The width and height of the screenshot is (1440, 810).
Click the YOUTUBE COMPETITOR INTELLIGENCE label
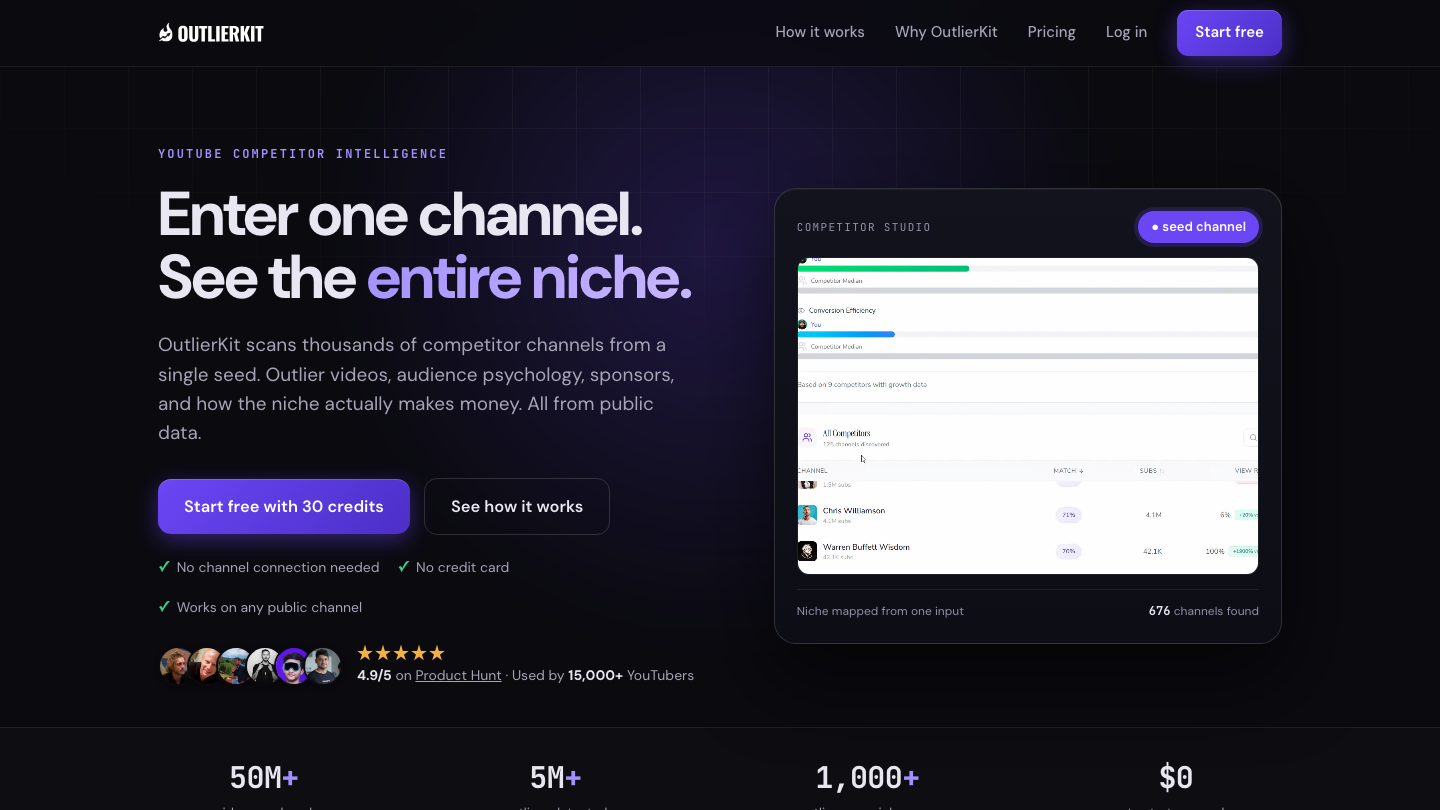click(303, 154)
